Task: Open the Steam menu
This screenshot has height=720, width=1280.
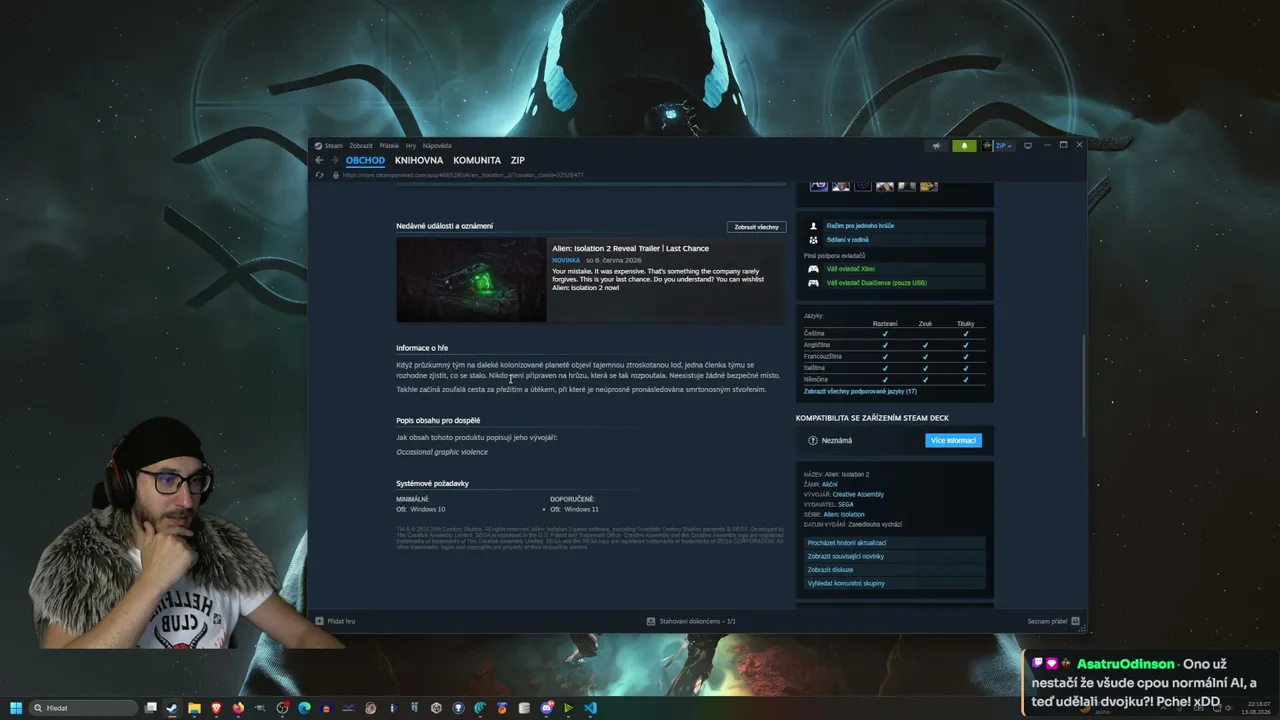Action: [x=334, y=146]
